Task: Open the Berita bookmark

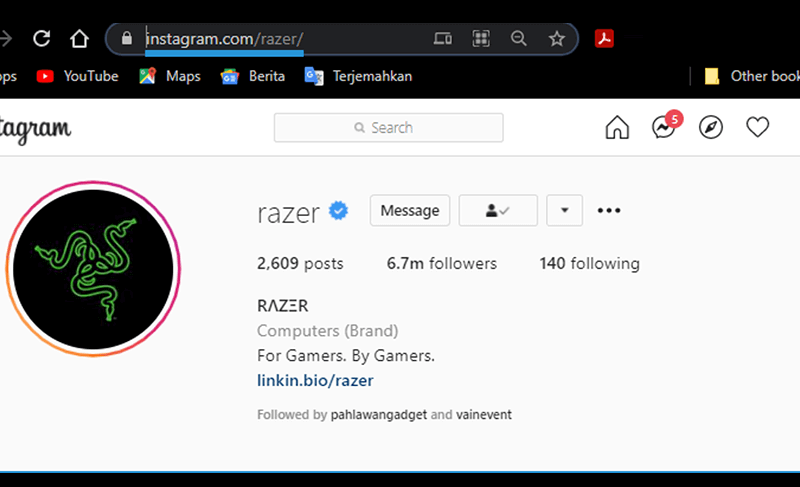Action: pyautogui.click(x=253, y=76)
